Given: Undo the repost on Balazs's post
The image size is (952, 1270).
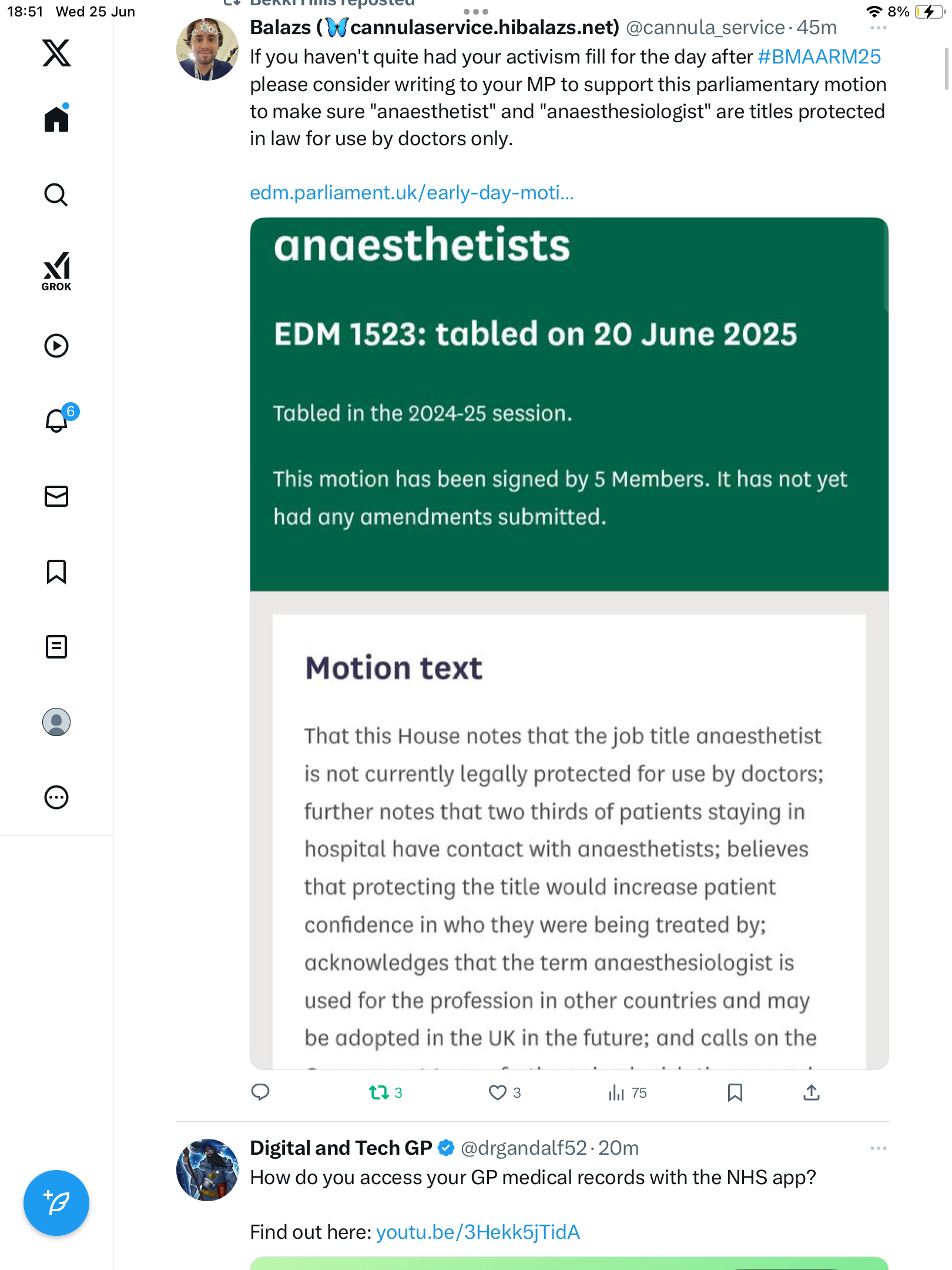Looking at the screenshot, I should coord(386,1092).
